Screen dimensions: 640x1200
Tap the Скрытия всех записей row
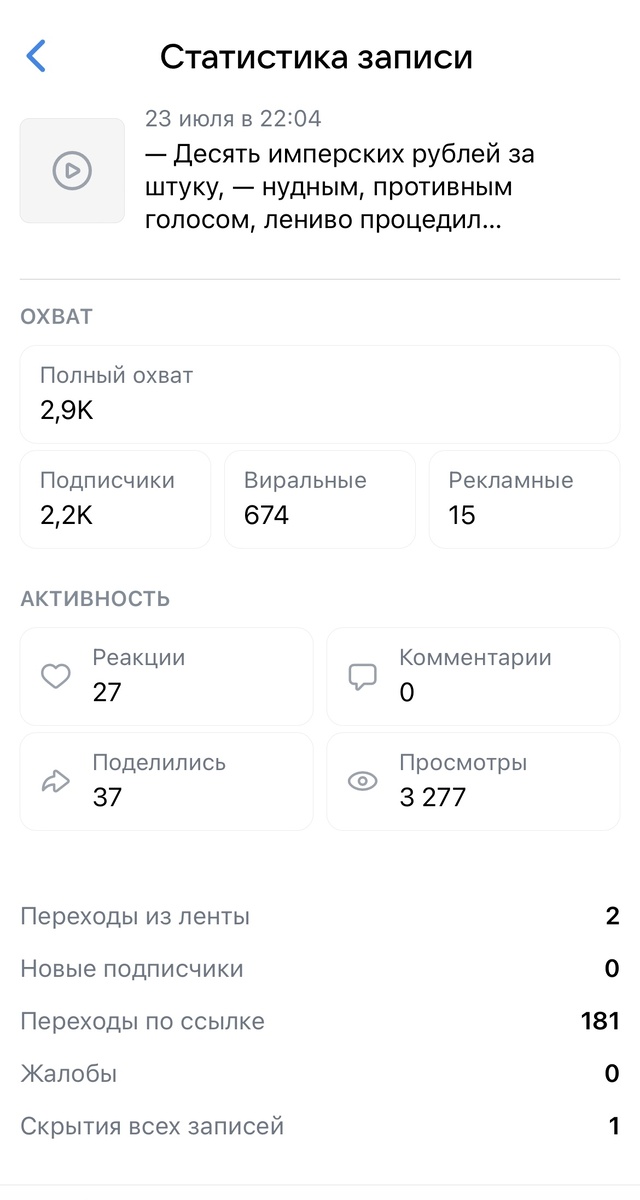click(320, 1126)
